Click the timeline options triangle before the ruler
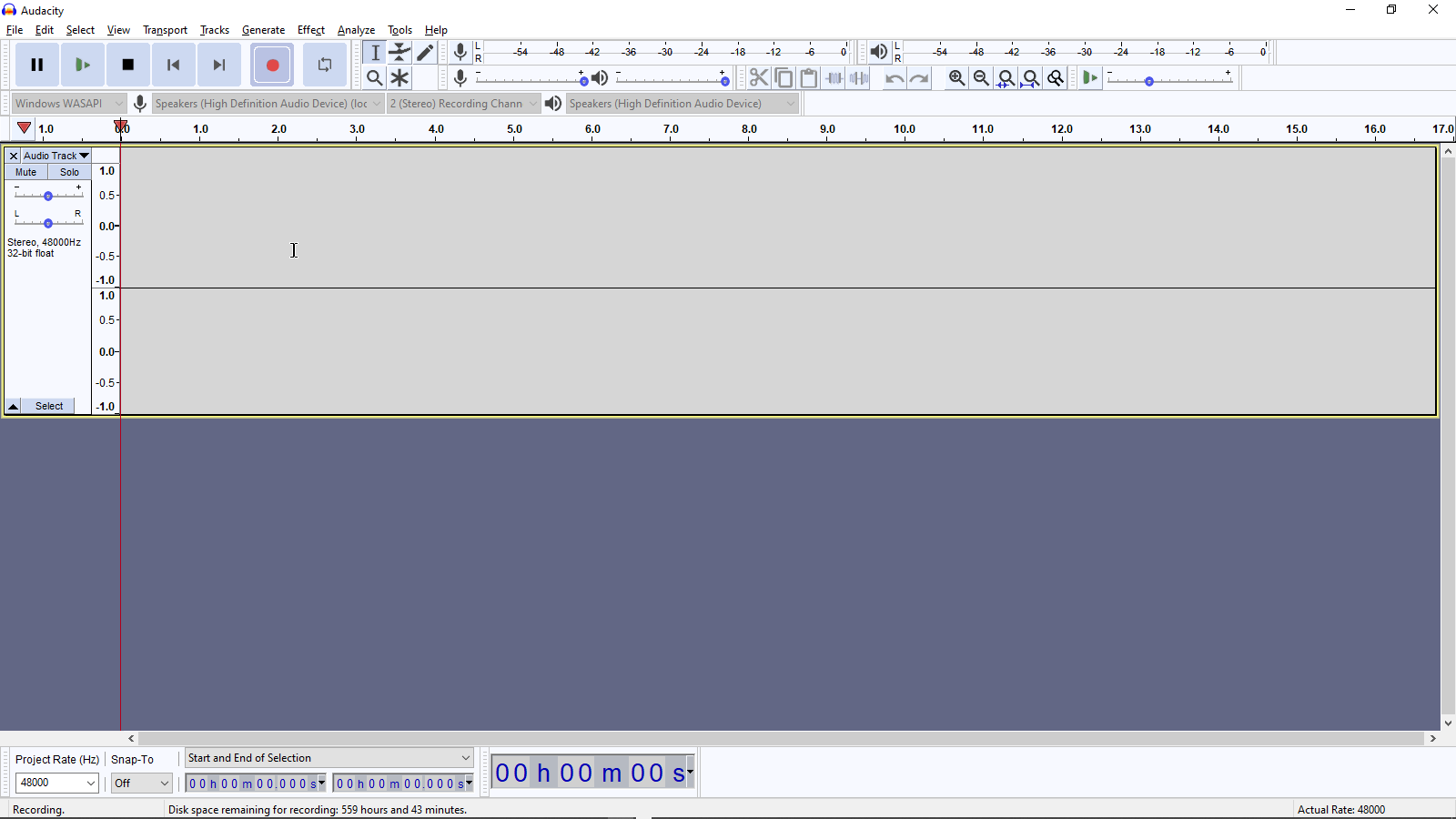Viewport: 1456px width, 819px height. 25,128
